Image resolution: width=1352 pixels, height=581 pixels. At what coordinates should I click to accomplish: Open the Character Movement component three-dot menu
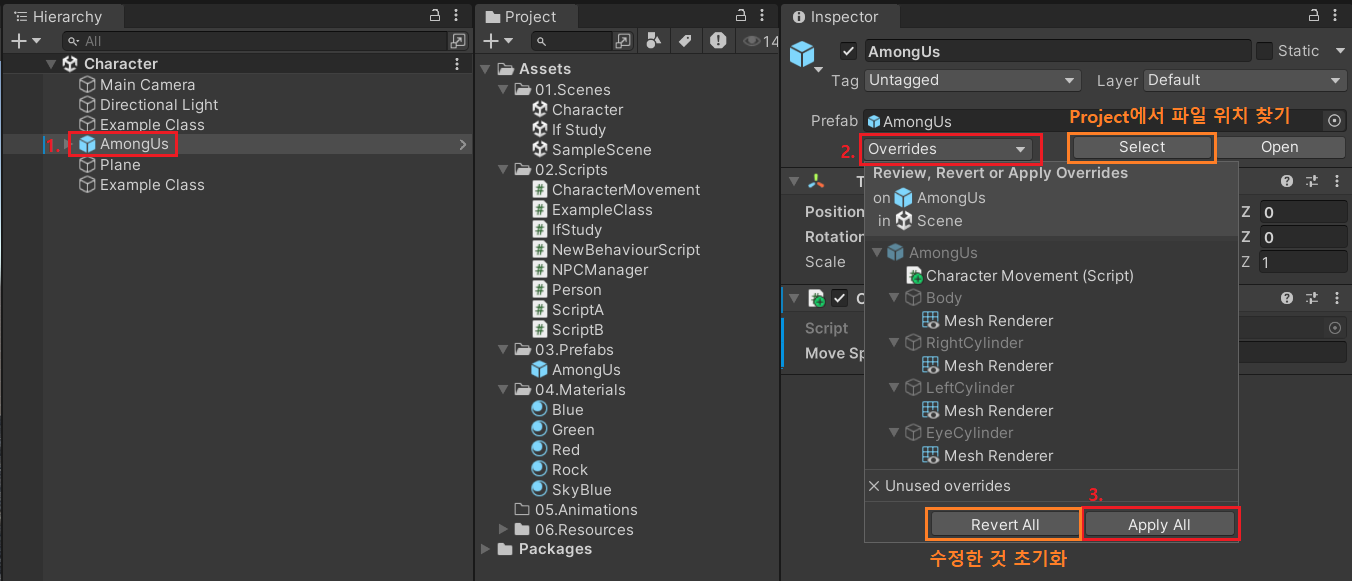click(x=1335, y=298)
